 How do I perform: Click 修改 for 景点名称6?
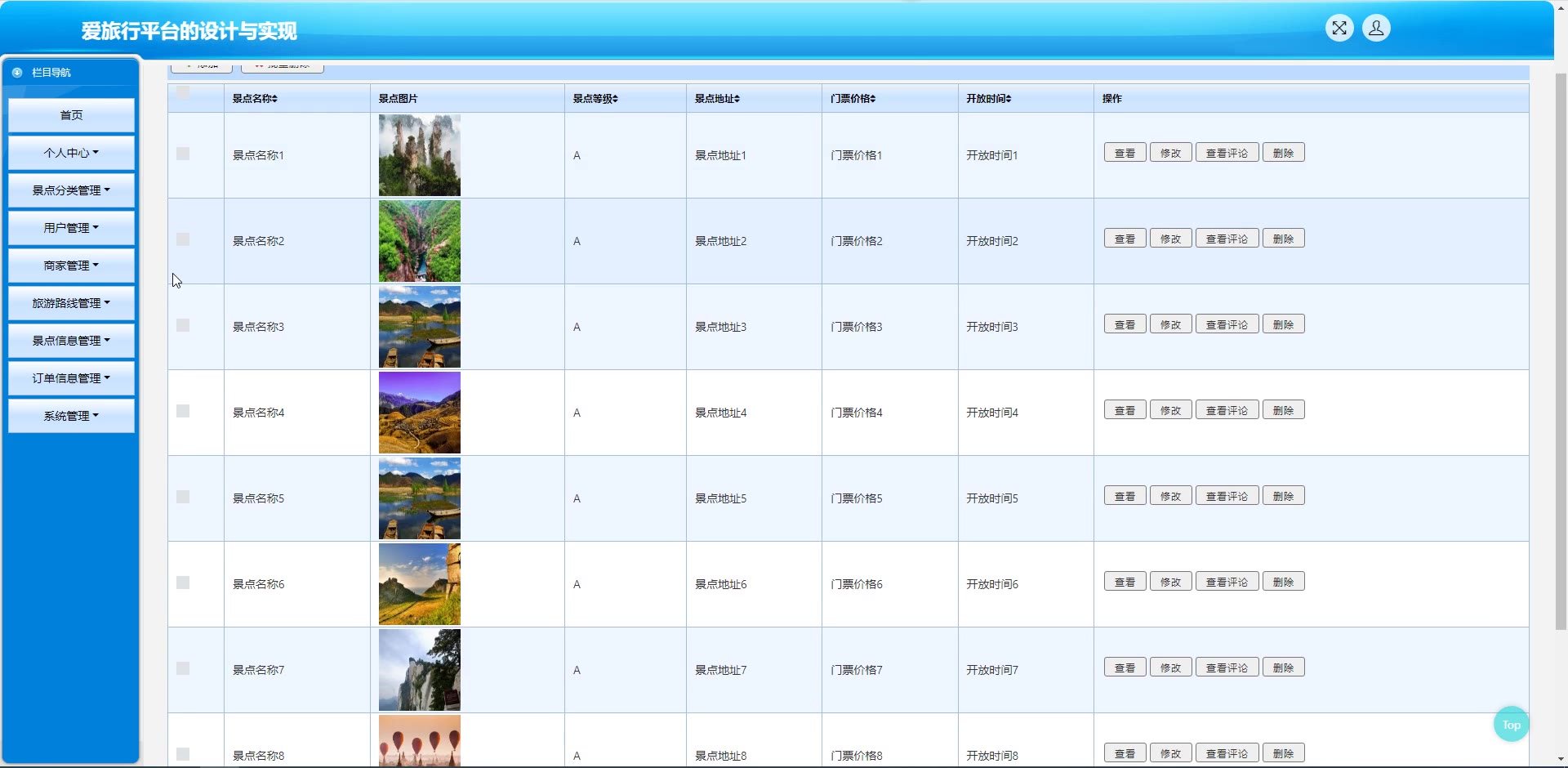coord(1170,582)
